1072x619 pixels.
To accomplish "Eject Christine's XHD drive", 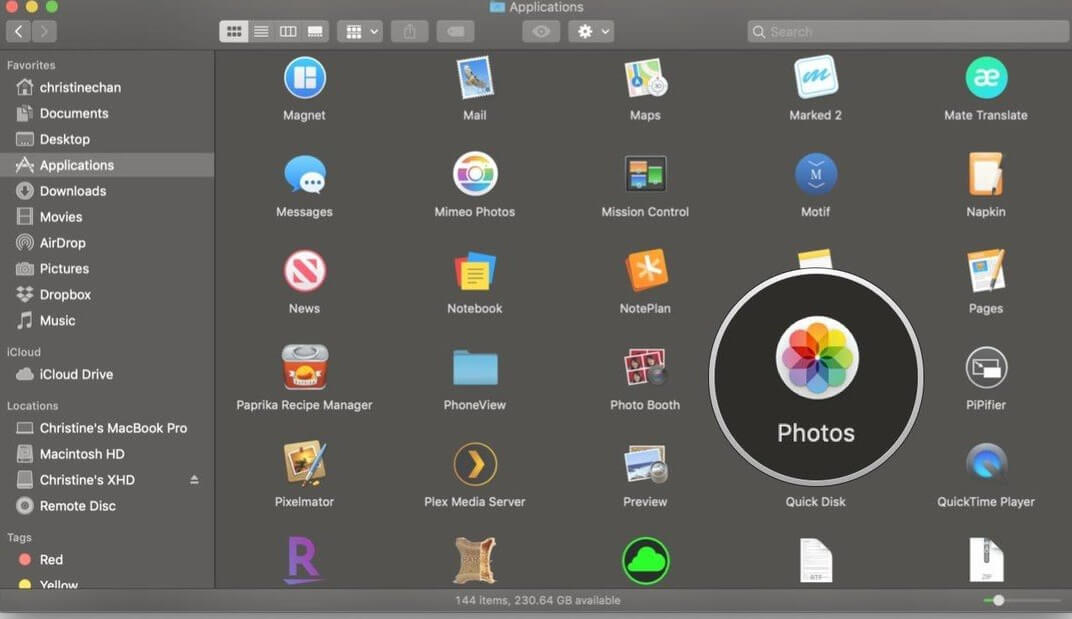I will 194,479.
